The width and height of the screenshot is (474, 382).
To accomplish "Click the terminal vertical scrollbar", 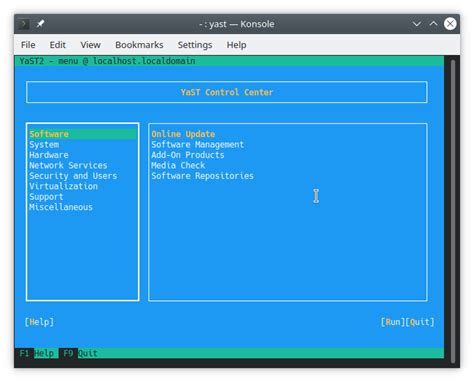I will point(453,211).
